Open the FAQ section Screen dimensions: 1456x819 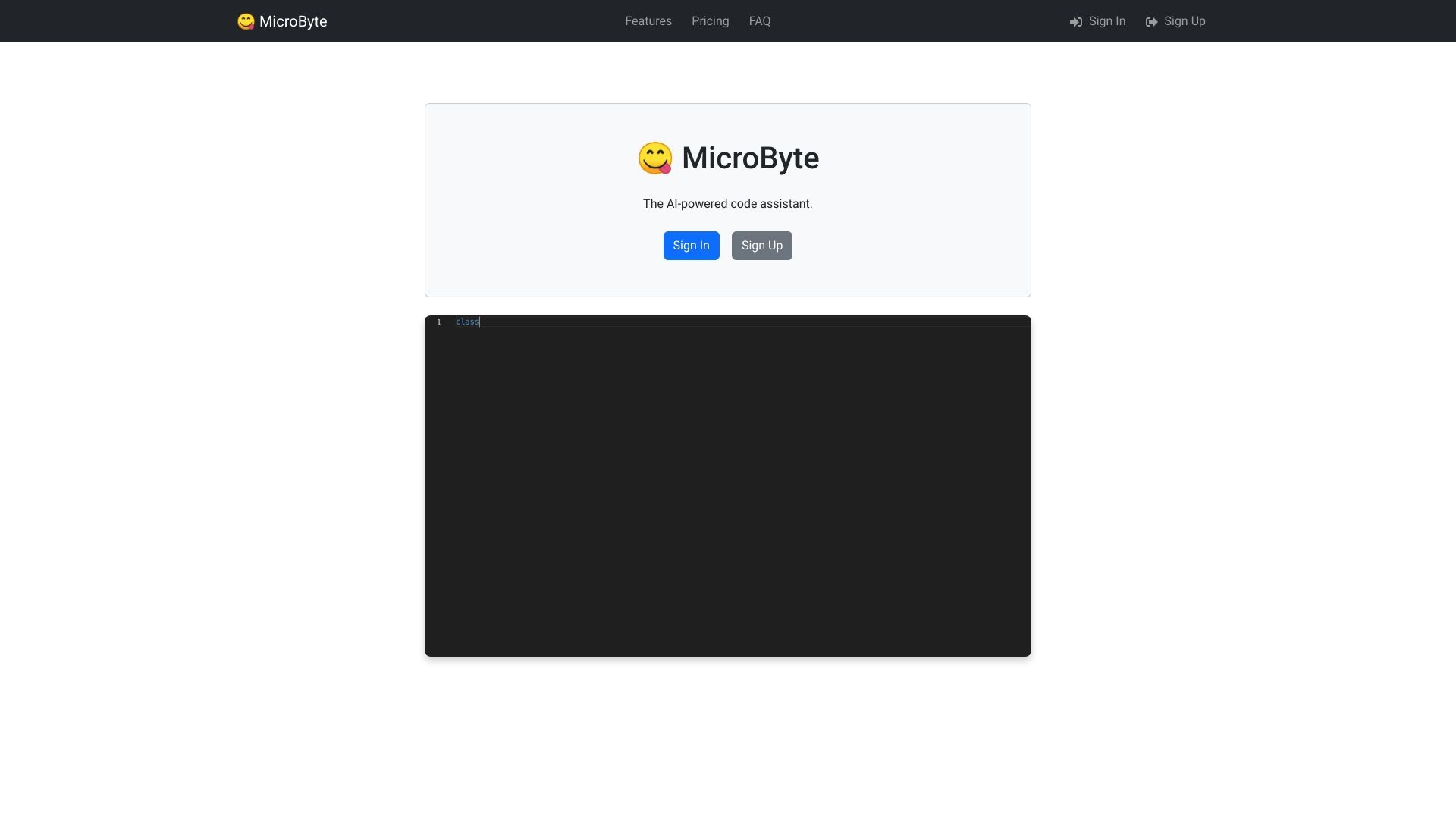click(759, 20)
